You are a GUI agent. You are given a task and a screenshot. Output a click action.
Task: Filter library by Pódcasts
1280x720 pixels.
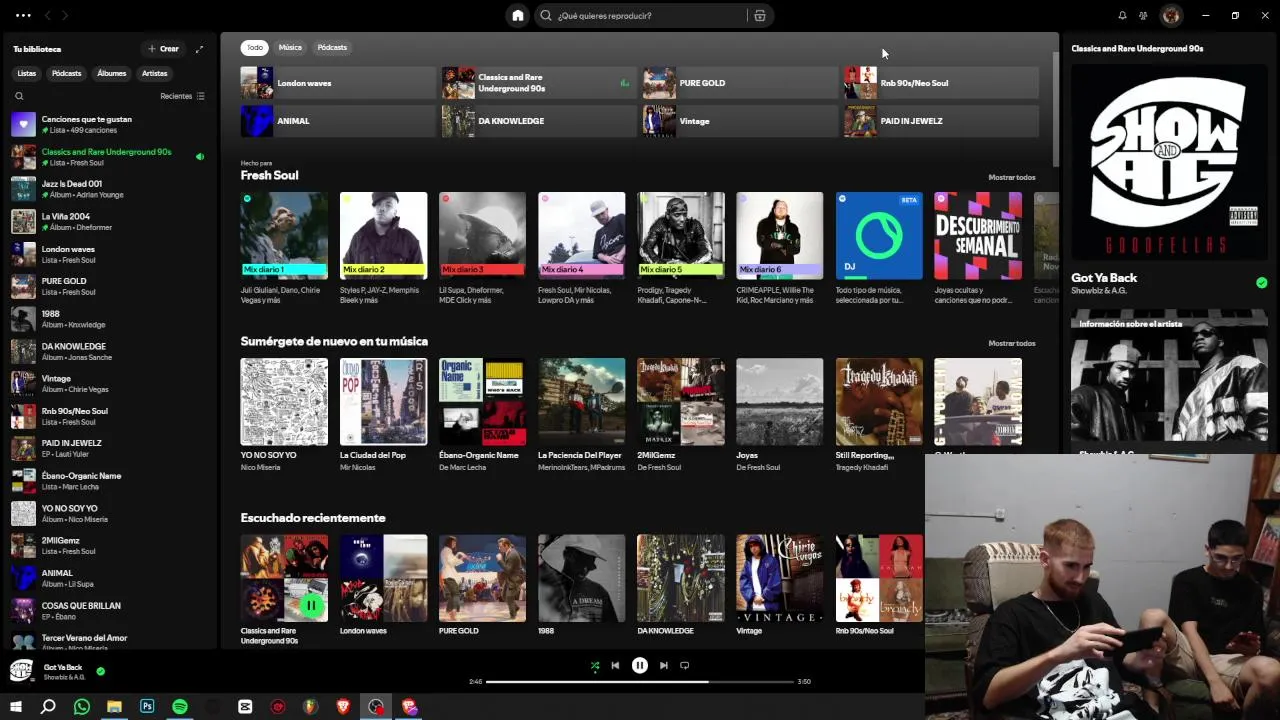pyautogui.click(x=67, y=73)
